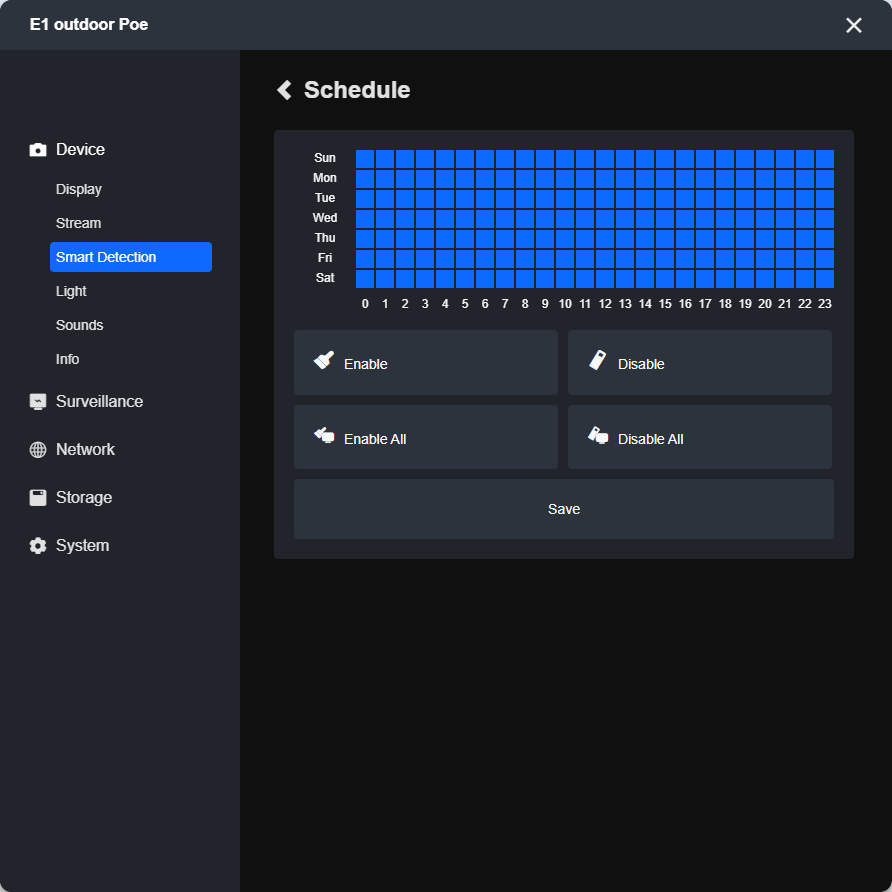Image resolution: width=892 pixels, height=892 pixels.
Task: Click the Device camera icon
Action: [38, 150]
